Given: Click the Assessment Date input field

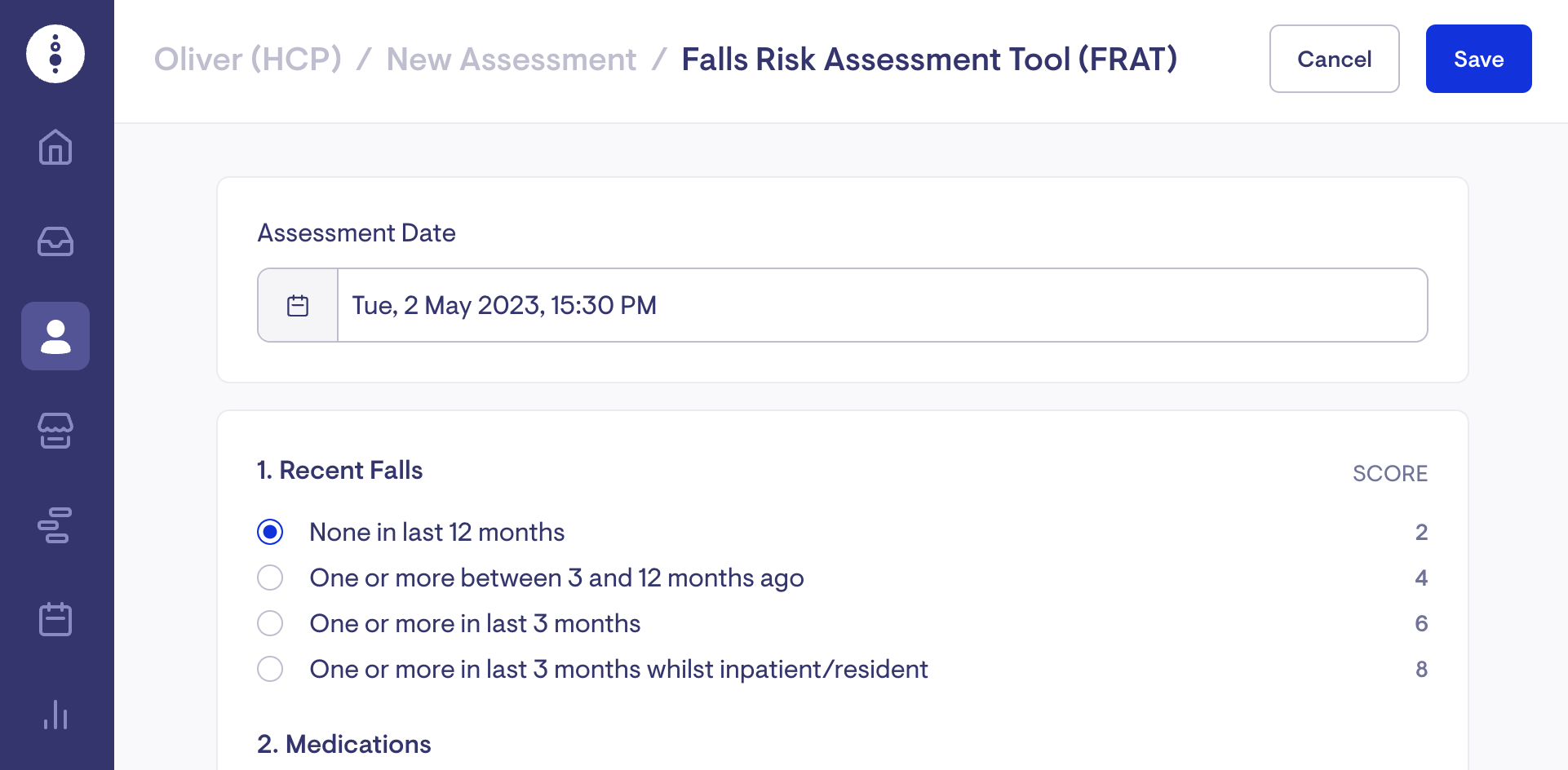Looking at the screenshot, I should click(x=881, y=306).
